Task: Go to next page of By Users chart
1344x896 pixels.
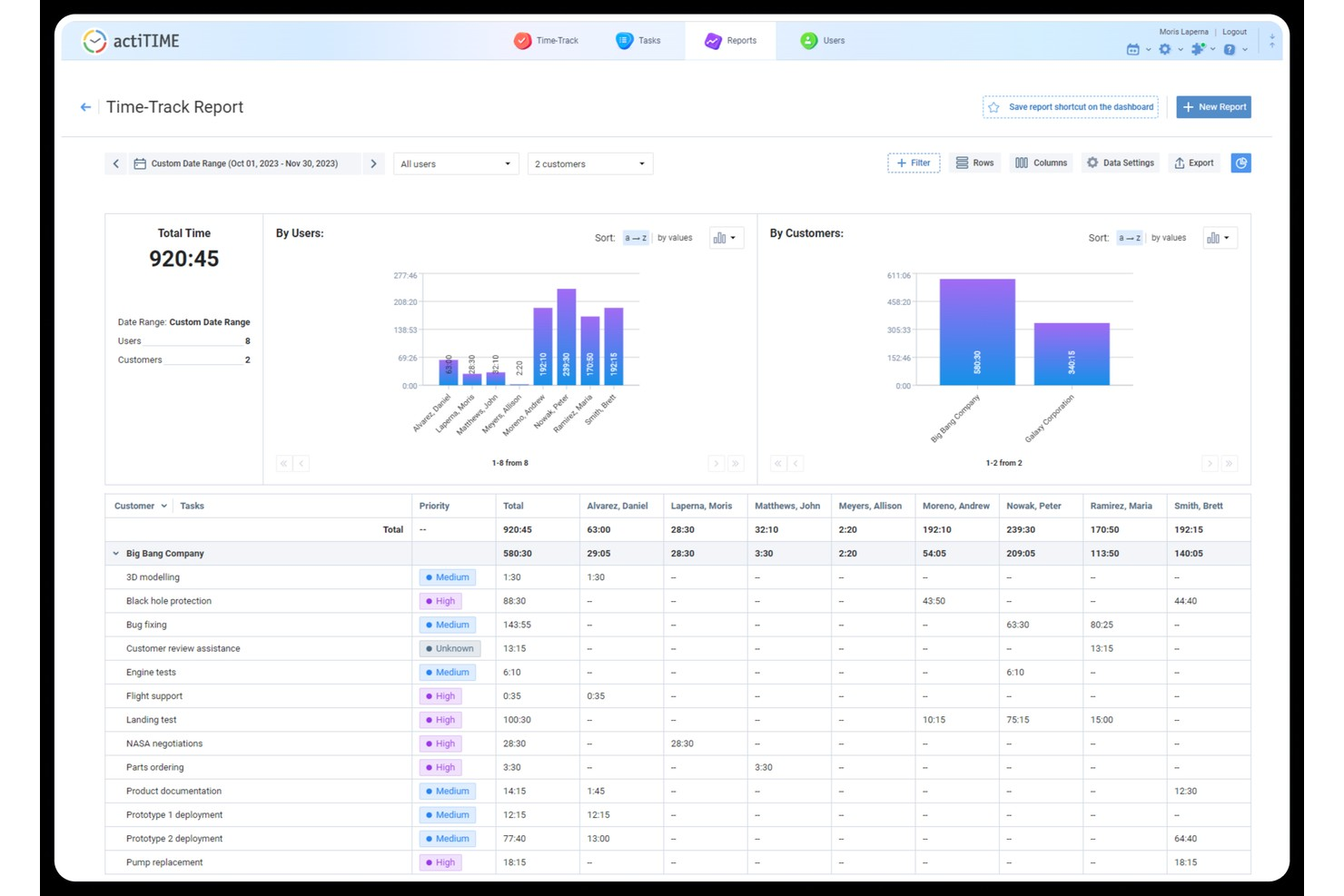Action: [716, 463]
